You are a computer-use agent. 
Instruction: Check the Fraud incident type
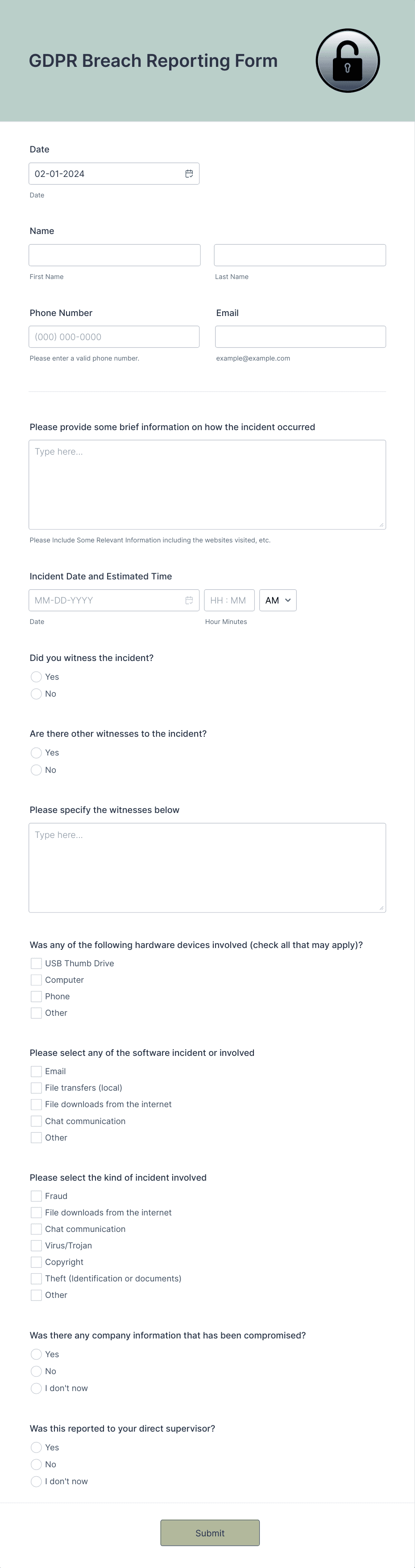pyautogui.click(x=36, y=1195)
